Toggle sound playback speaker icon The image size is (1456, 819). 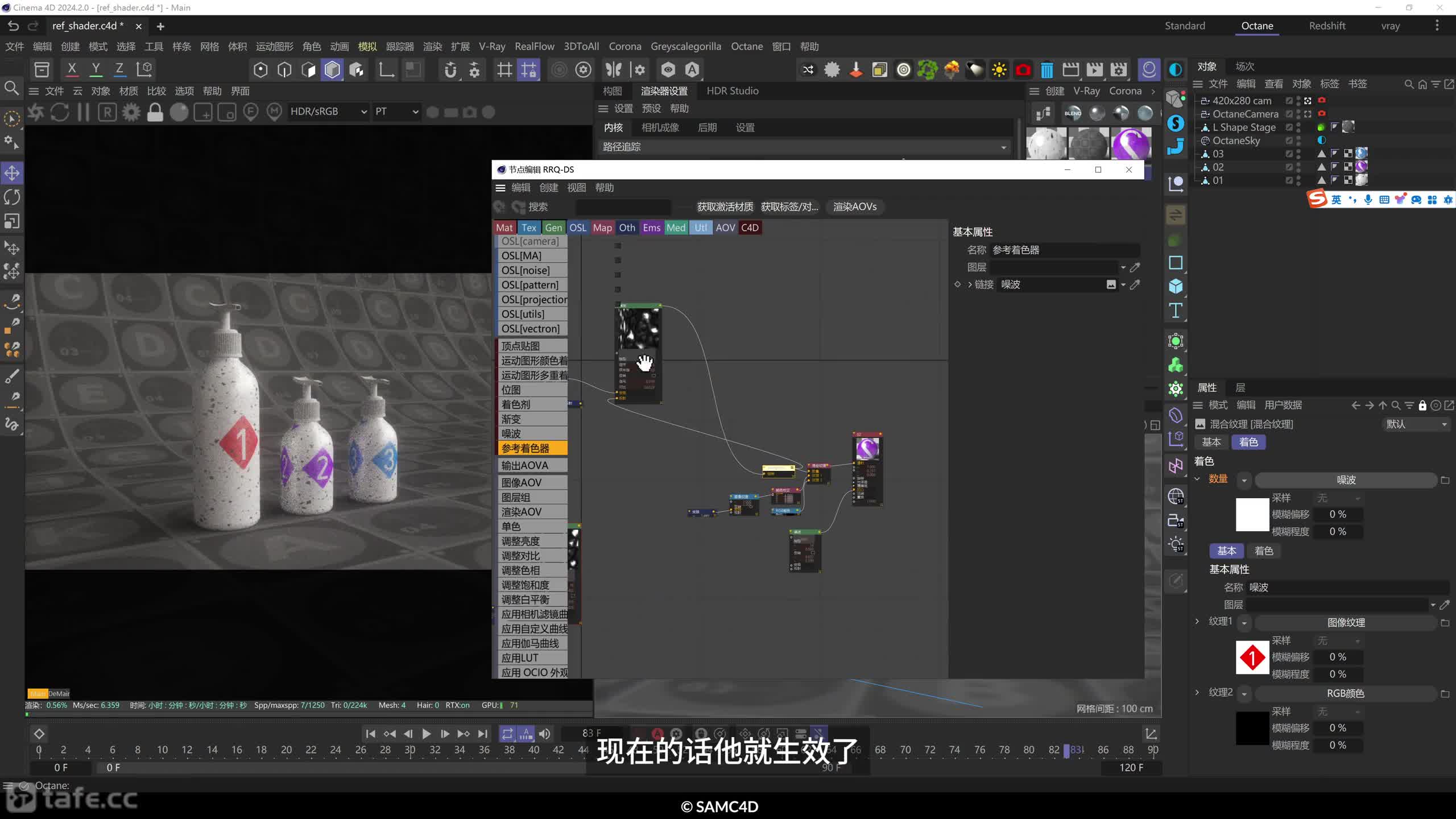(544, 734)
